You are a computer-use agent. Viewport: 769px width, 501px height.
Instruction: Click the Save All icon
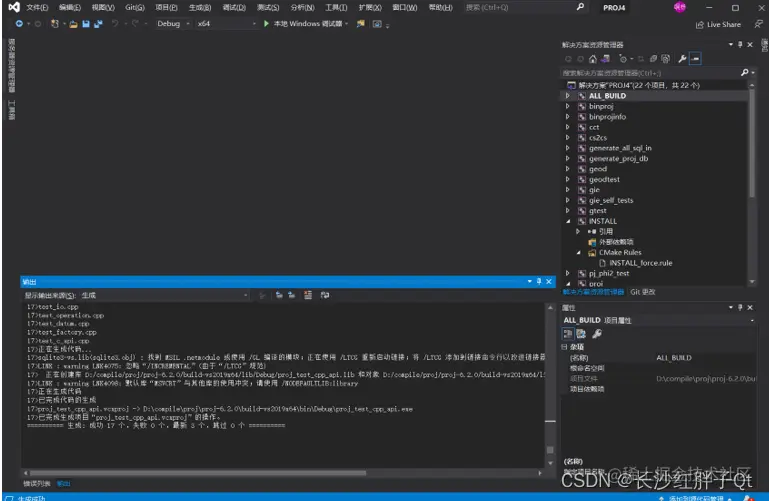pyautogui.click(x=98, y=24)
